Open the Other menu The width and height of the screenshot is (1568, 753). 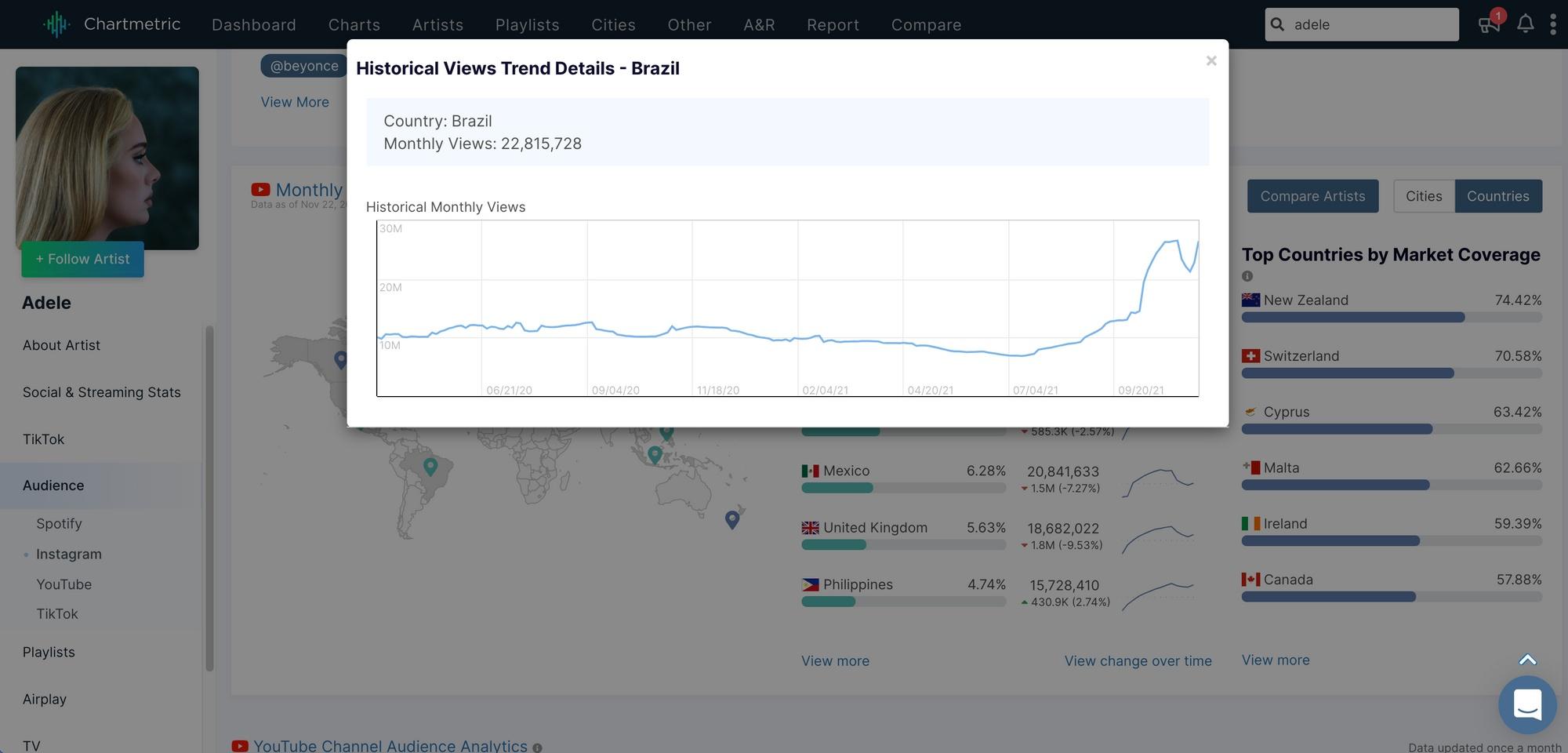click(x=689, y=24)
